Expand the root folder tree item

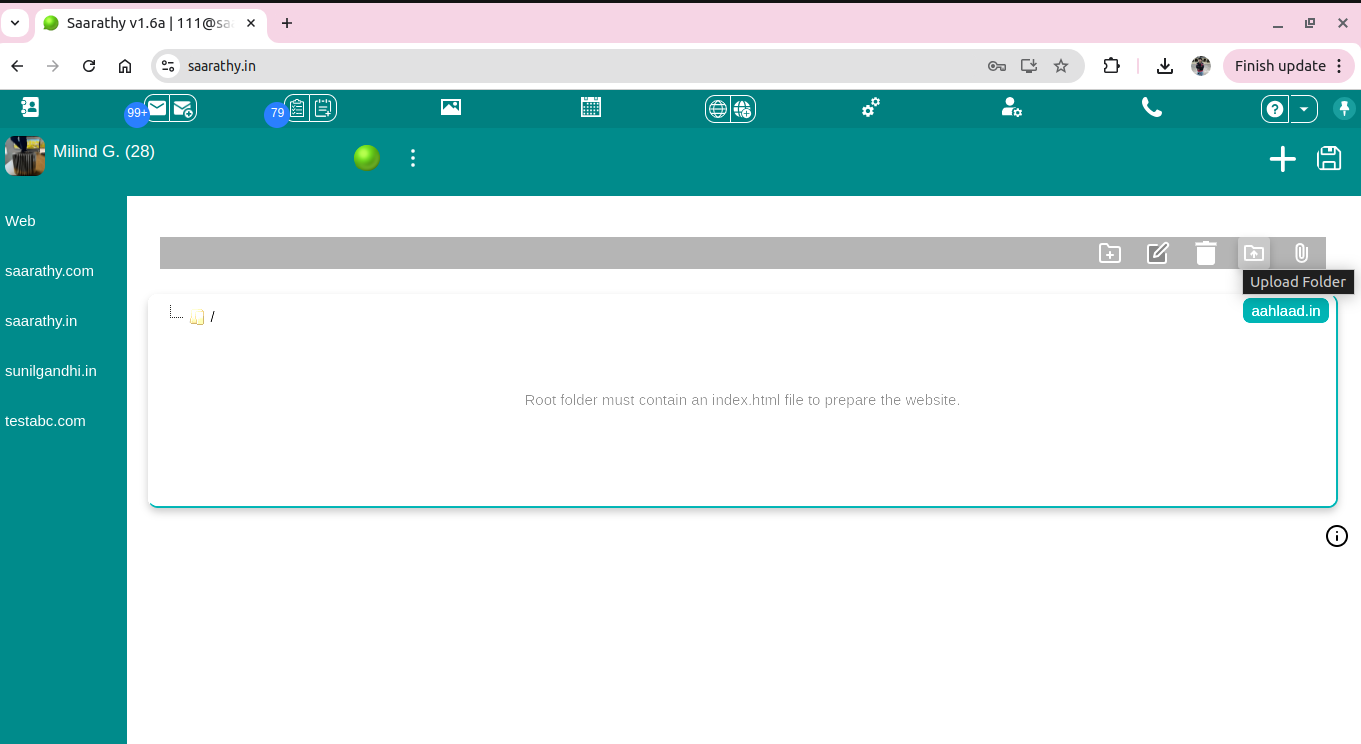click(197, 316)
